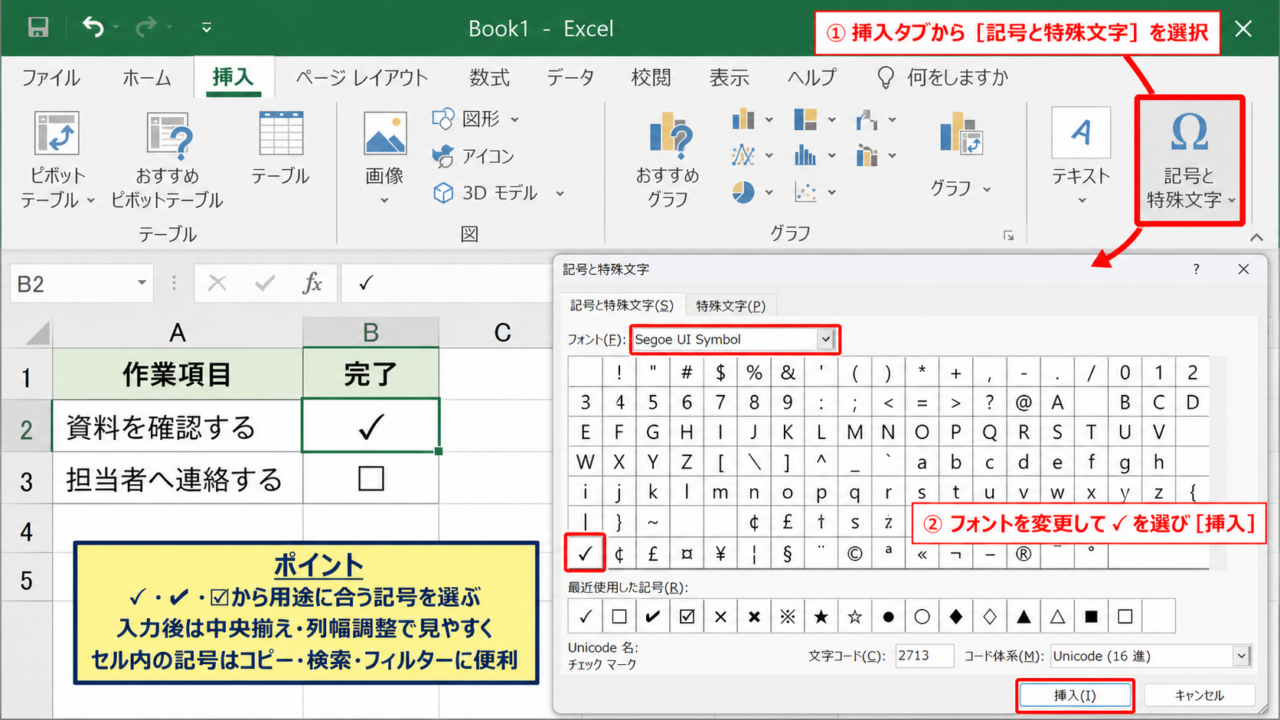Open the ファイル tab
Screen dimensions: 1280x720
(x=52, y=77)
